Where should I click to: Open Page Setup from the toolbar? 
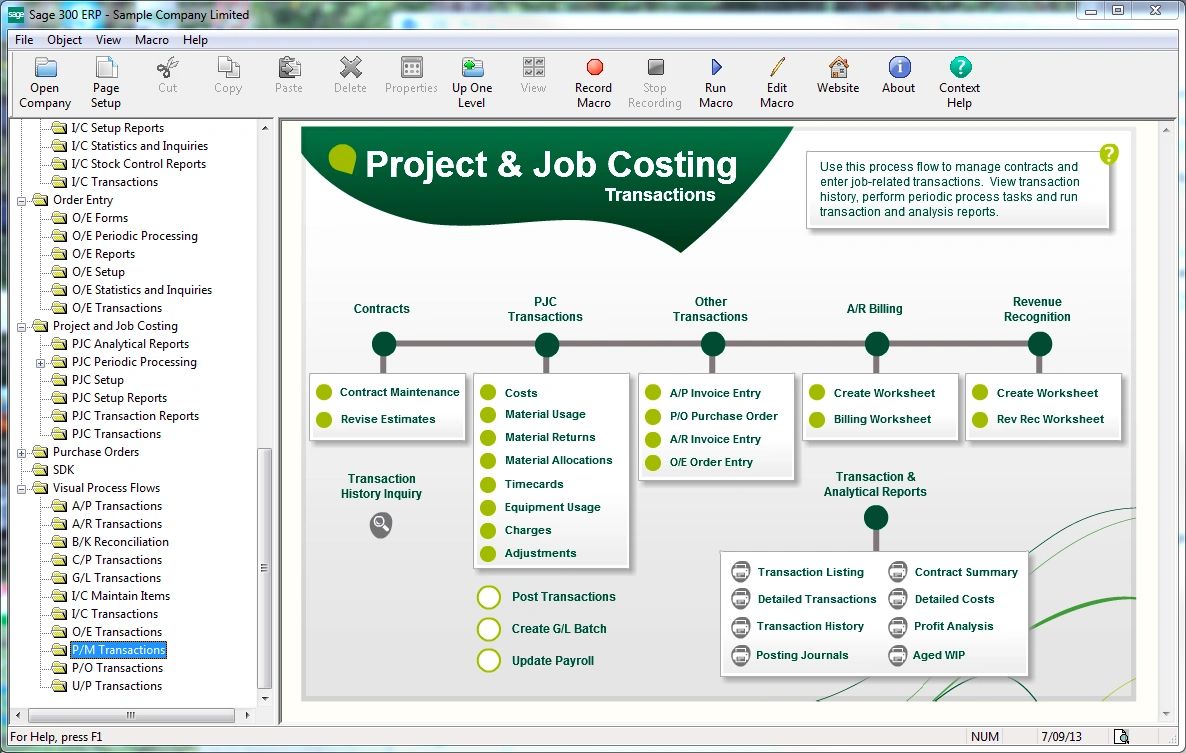pos(106,68)
